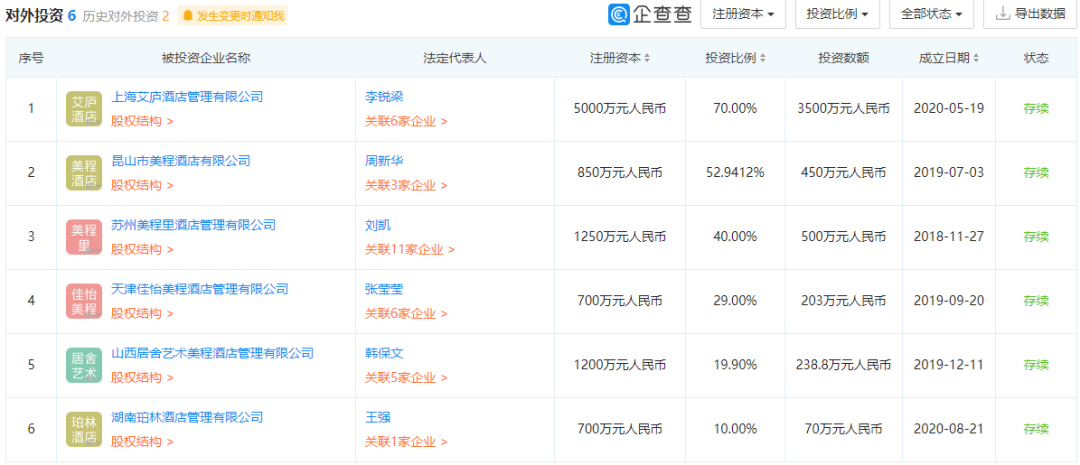View 股权结构 for 昆山市美程酒店
Viewport: 1080px width, 465px height.
(x=143, y=186)
